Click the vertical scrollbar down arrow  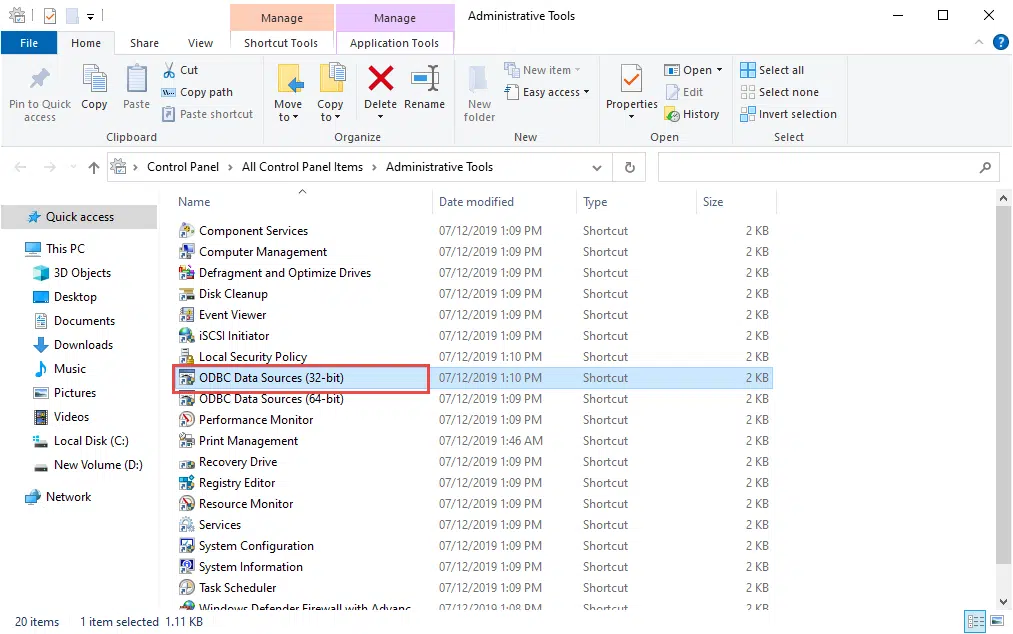(x=1003, y=602)
